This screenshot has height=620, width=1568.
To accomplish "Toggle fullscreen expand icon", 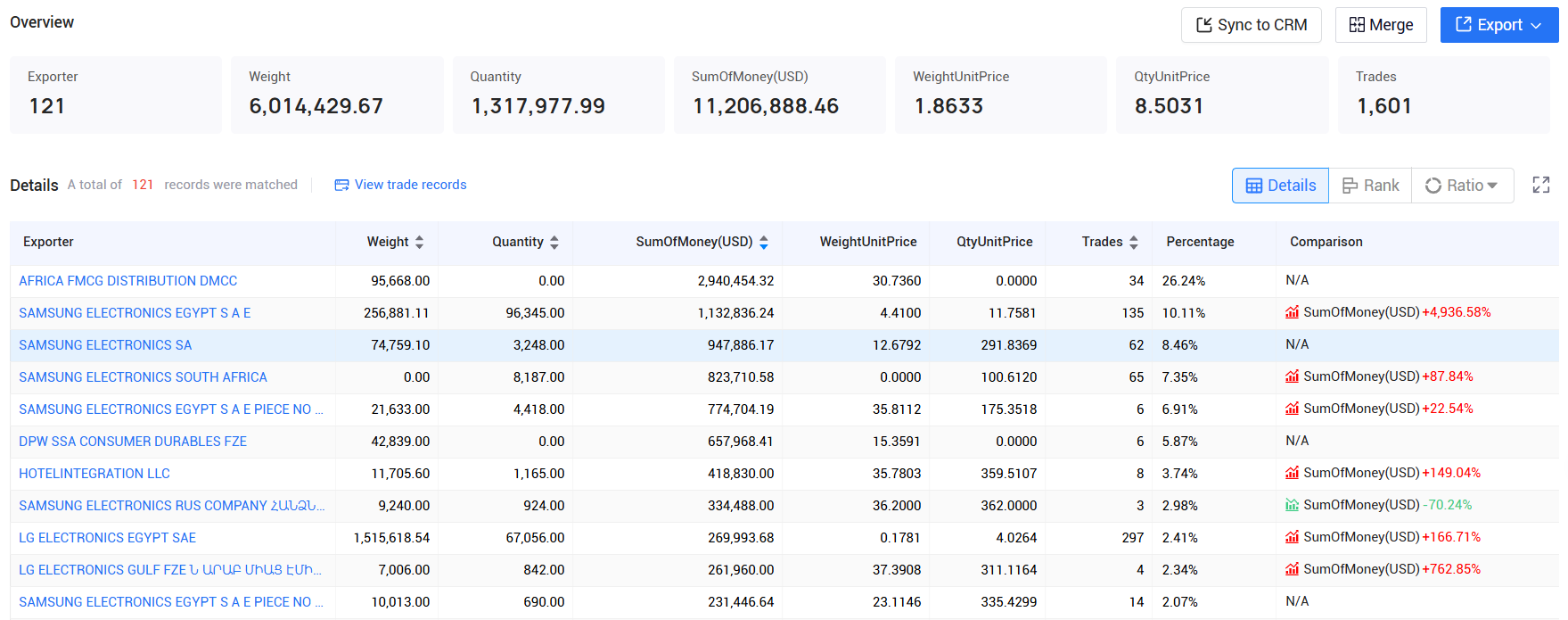I will click(x=1541, y=185).
